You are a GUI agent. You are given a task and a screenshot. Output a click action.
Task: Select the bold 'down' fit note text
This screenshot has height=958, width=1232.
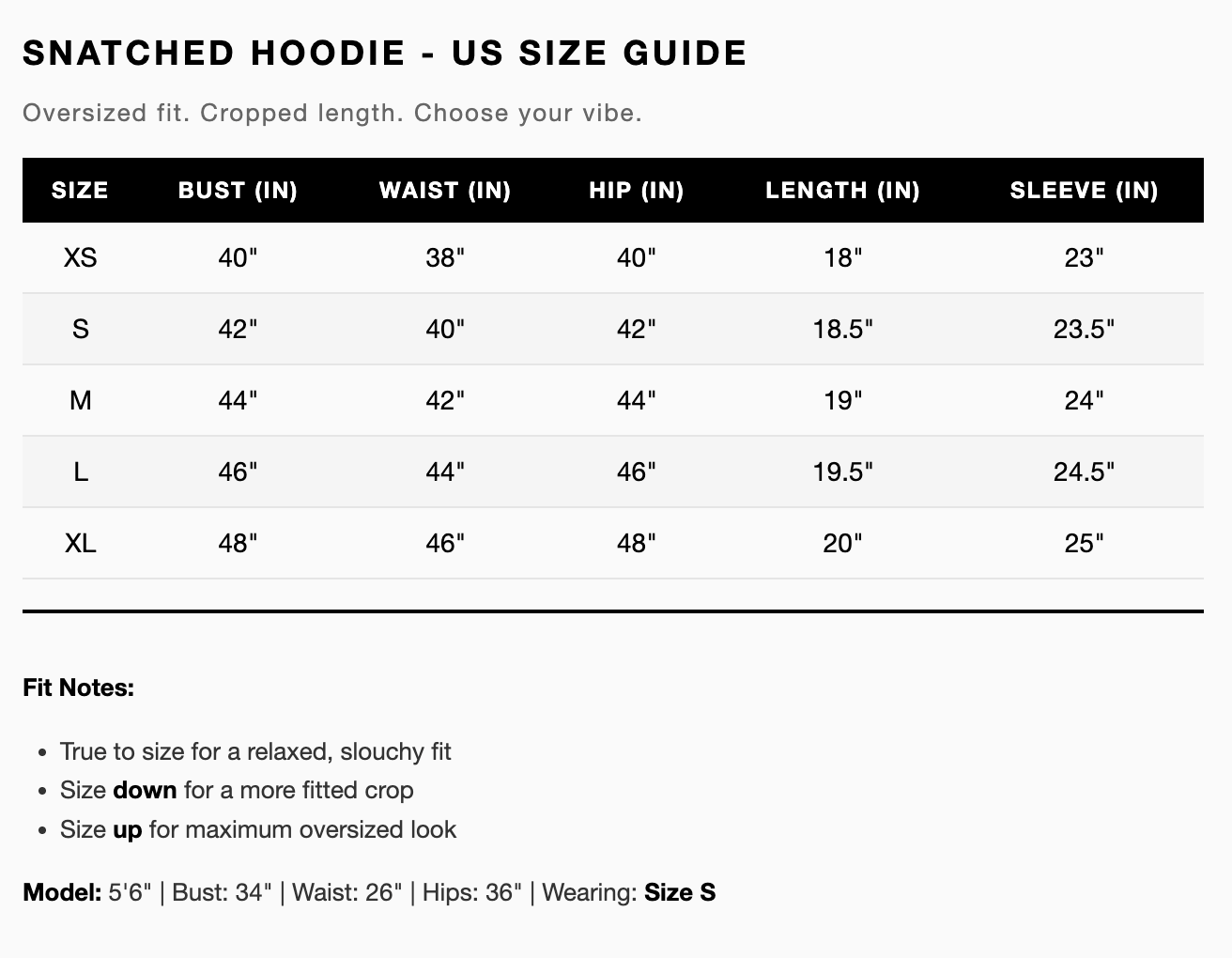click(145, 790)
